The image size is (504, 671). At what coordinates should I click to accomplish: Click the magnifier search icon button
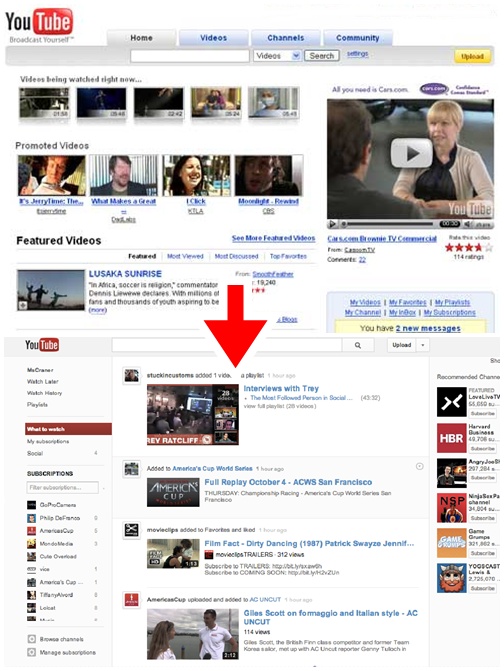(358, 345)
